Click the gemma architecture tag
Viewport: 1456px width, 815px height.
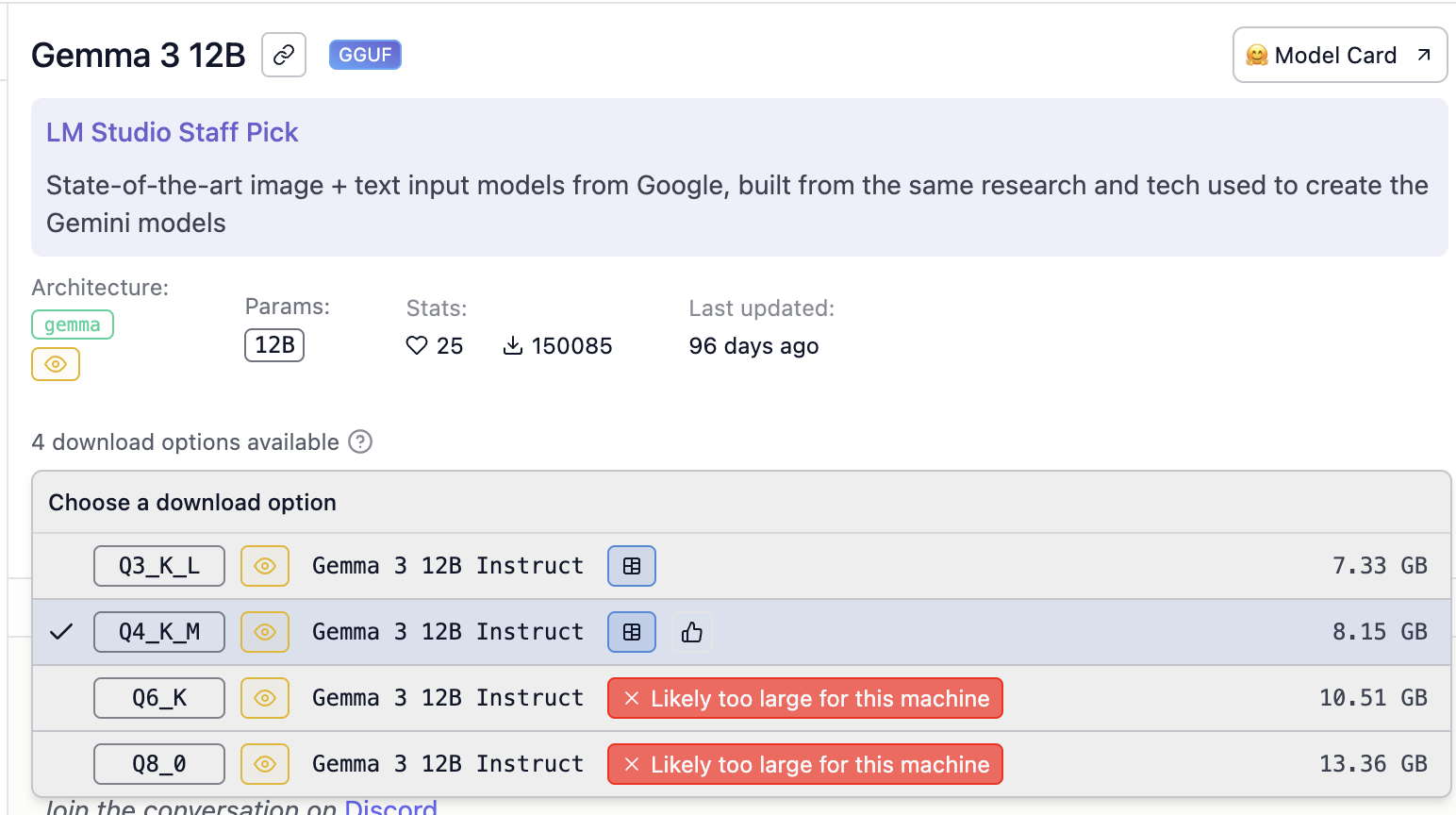73,324
